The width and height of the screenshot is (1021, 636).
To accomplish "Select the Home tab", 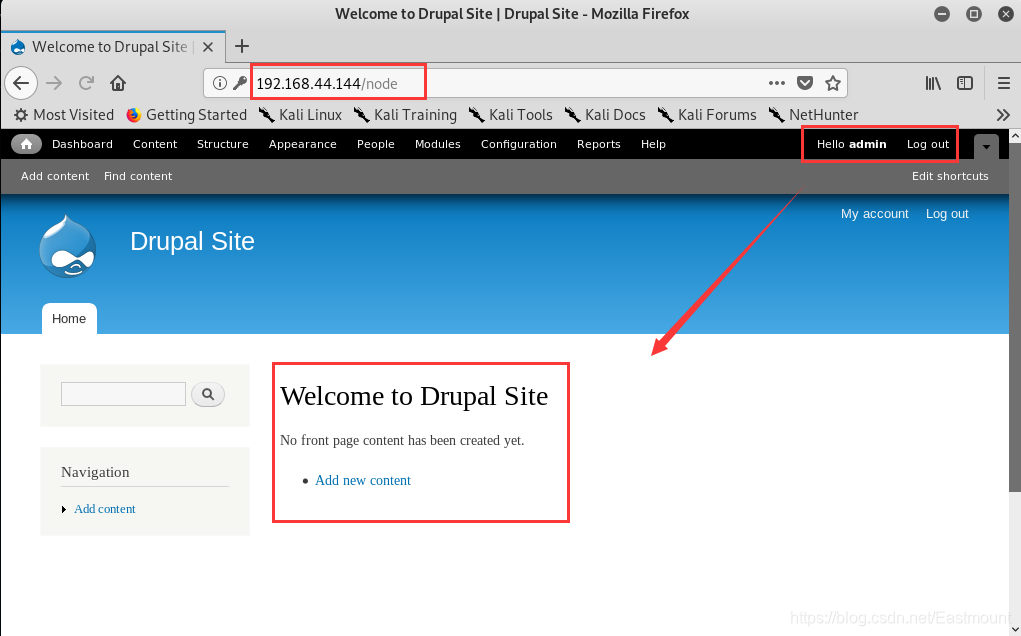I will (69, 319).
